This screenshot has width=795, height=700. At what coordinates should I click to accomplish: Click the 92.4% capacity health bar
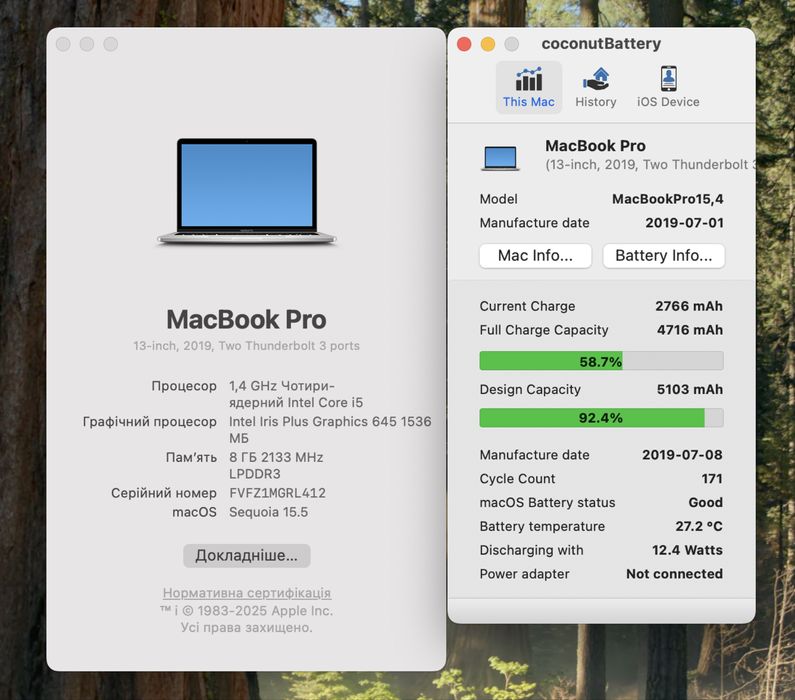[601, 418]
